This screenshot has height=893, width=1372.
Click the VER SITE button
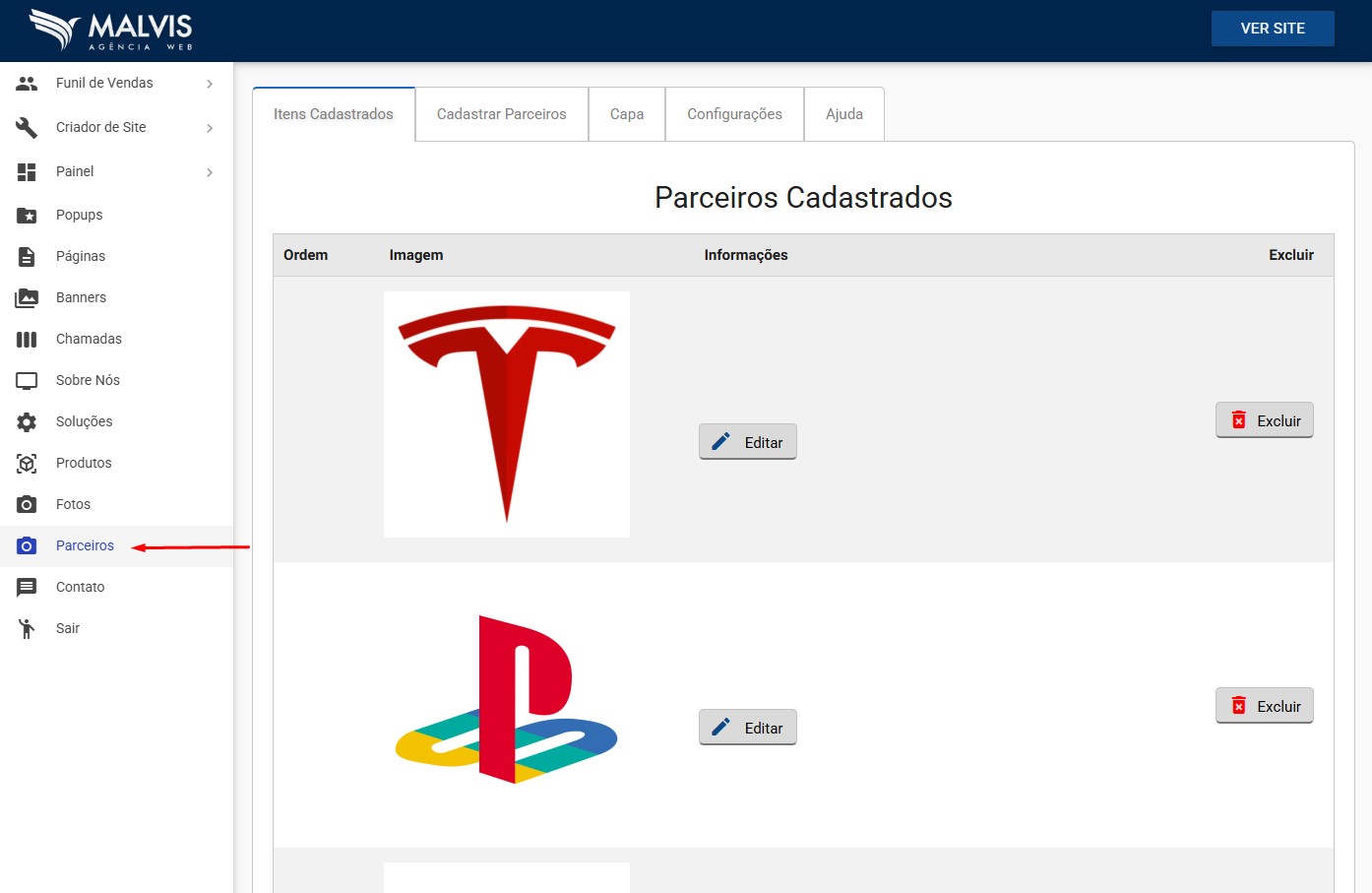pos(1273,29)
